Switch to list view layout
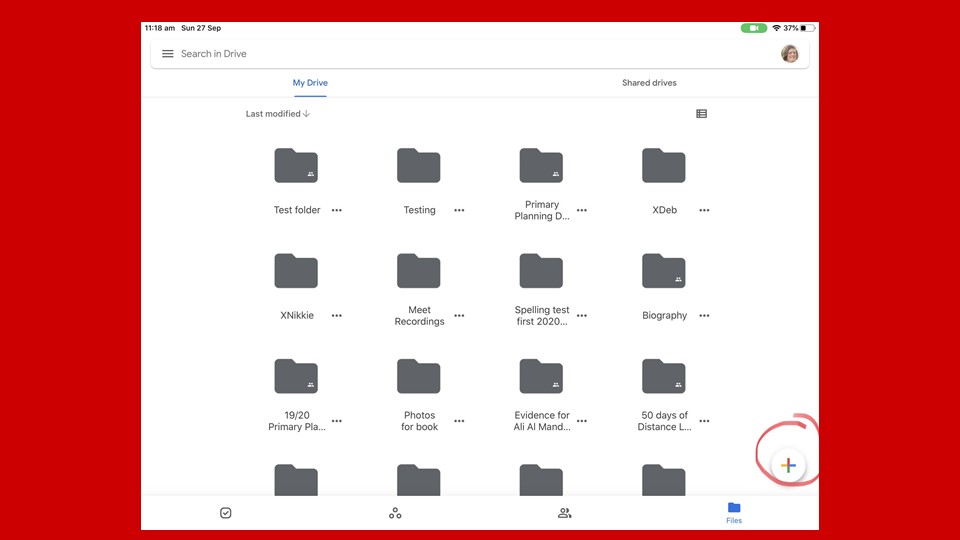 [701, 114]
